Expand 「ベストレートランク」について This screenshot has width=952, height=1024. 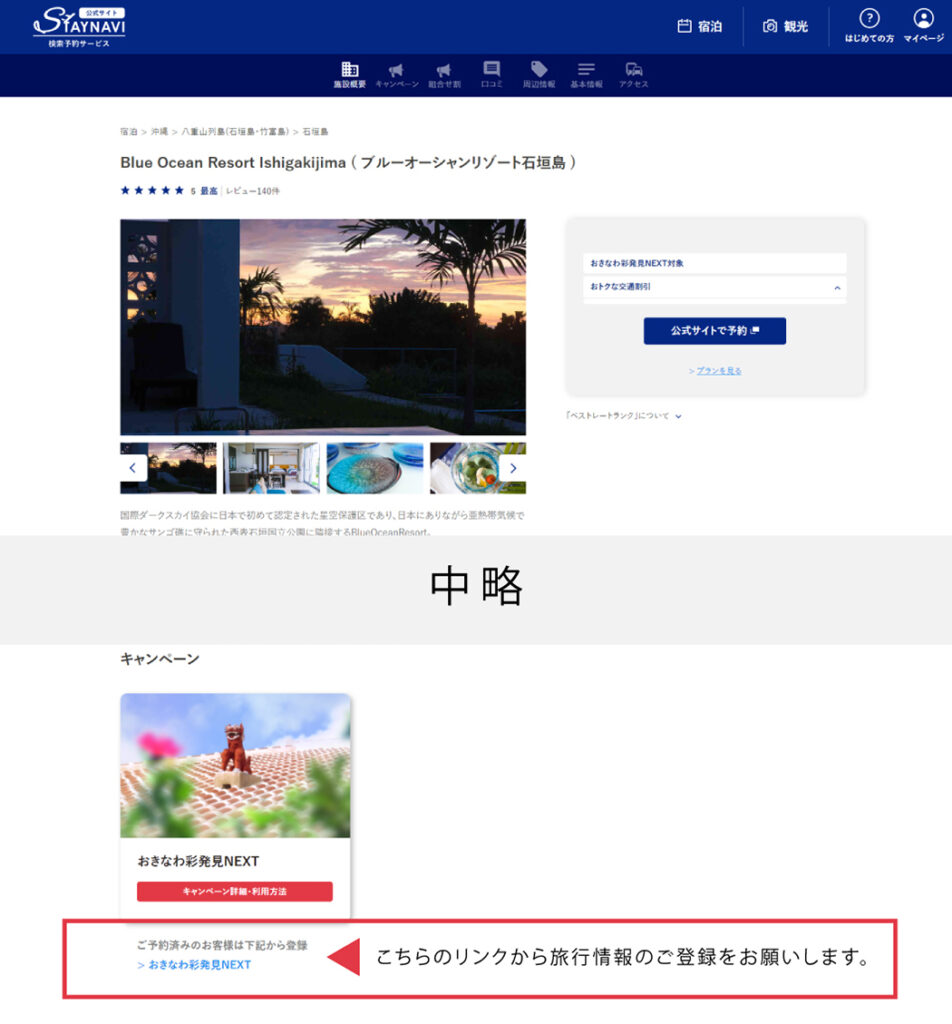coord(624,415)
